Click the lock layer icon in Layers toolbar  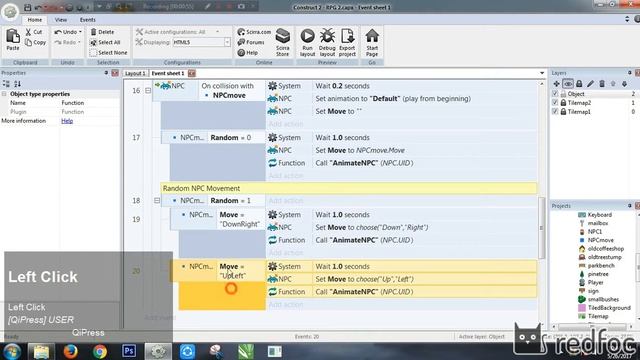click(579, 84)
